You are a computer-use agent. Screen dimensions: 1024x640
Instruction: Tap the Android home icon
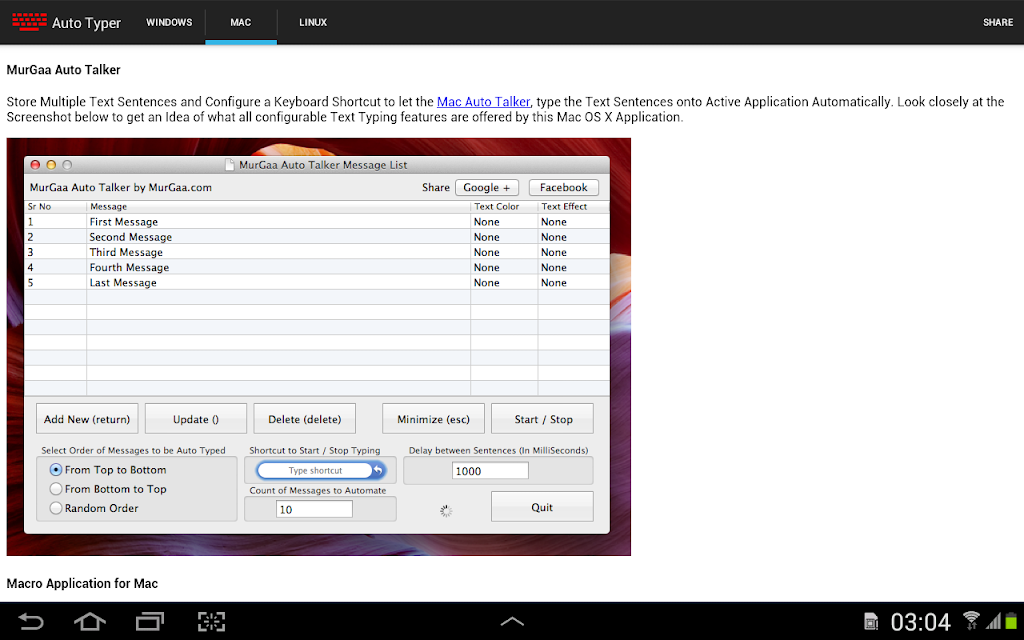[x=89, y=621]
